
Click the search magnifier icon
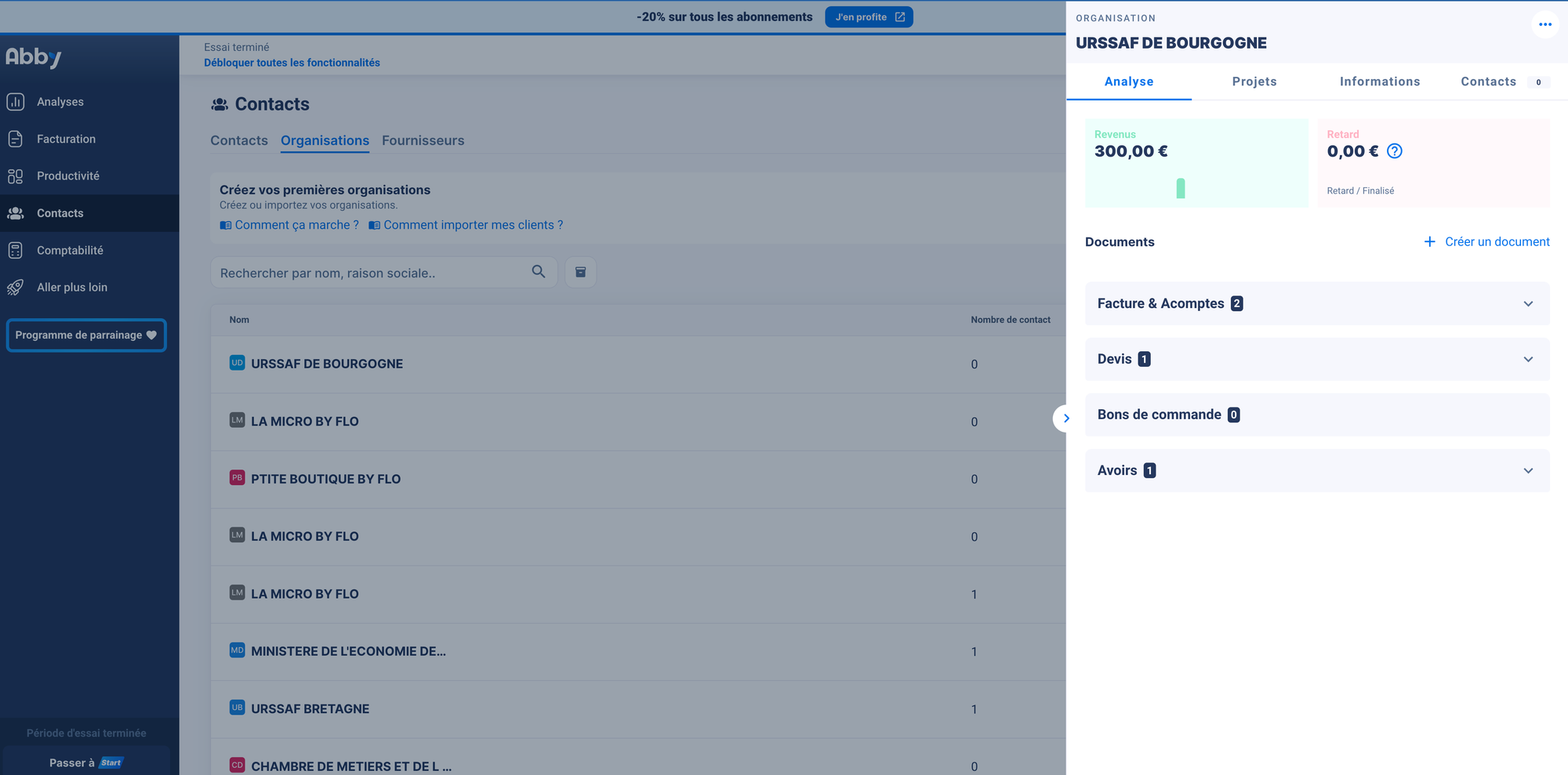point(539,272)
